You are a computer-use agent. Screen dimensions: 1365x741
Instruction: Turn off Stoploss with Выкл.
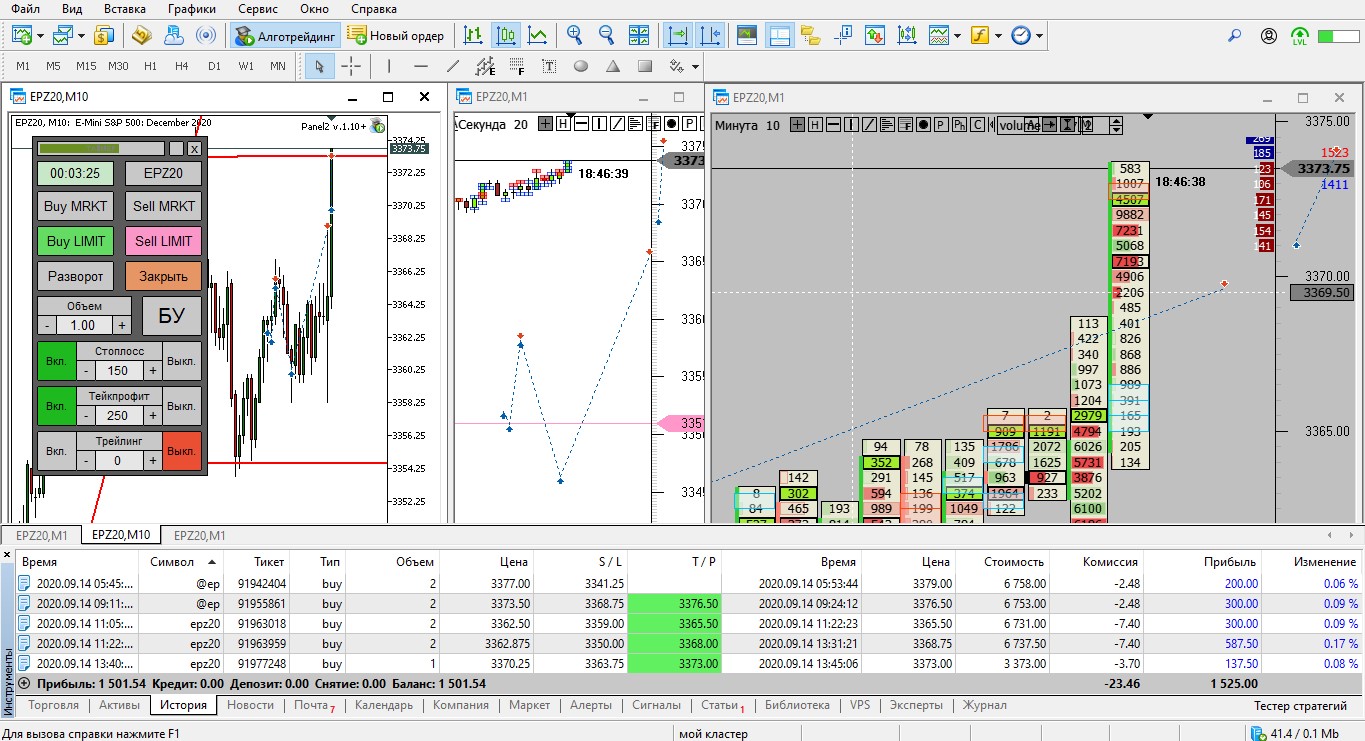(x=182, y=361)
